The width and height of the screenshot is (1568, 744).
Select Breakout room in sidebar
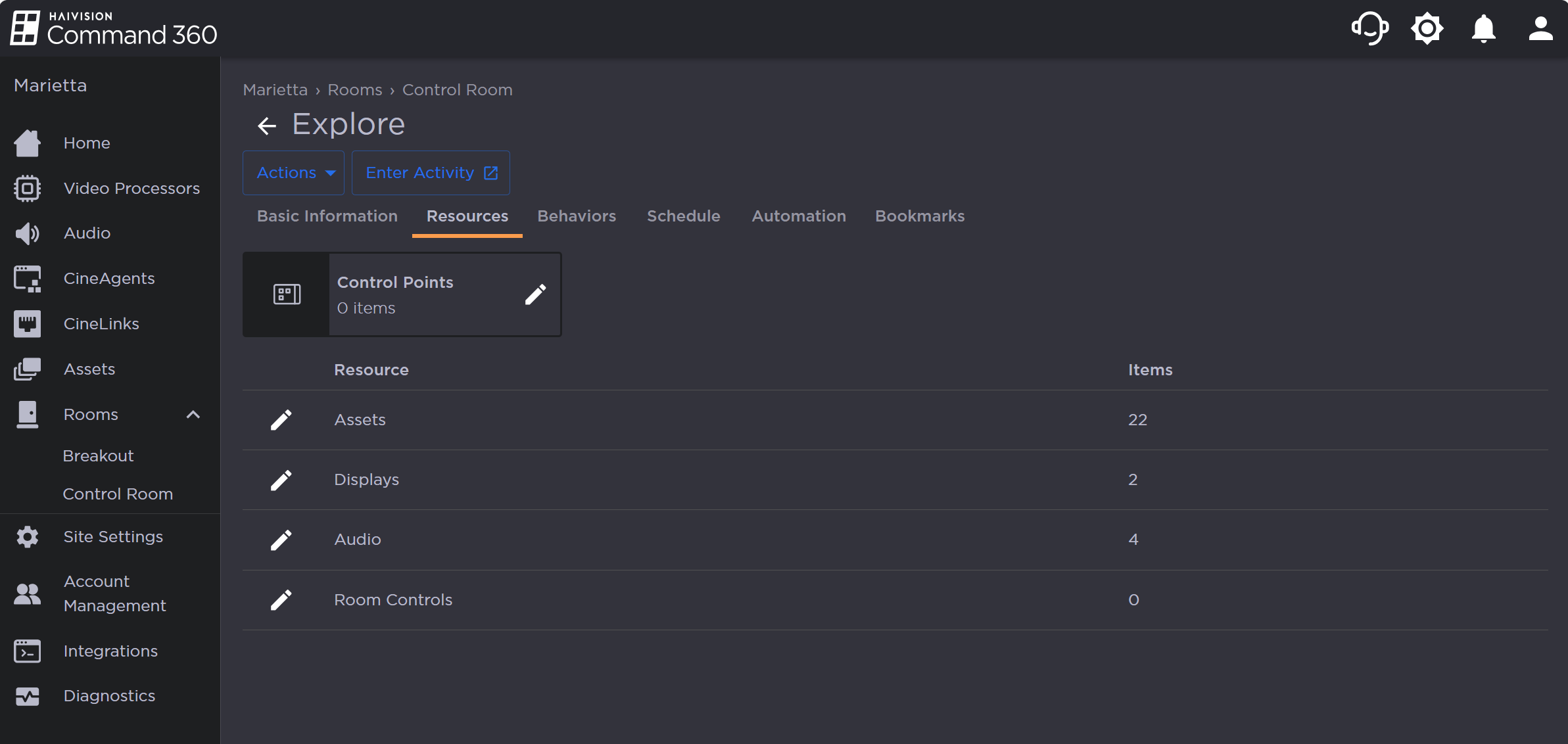[98, 456]
